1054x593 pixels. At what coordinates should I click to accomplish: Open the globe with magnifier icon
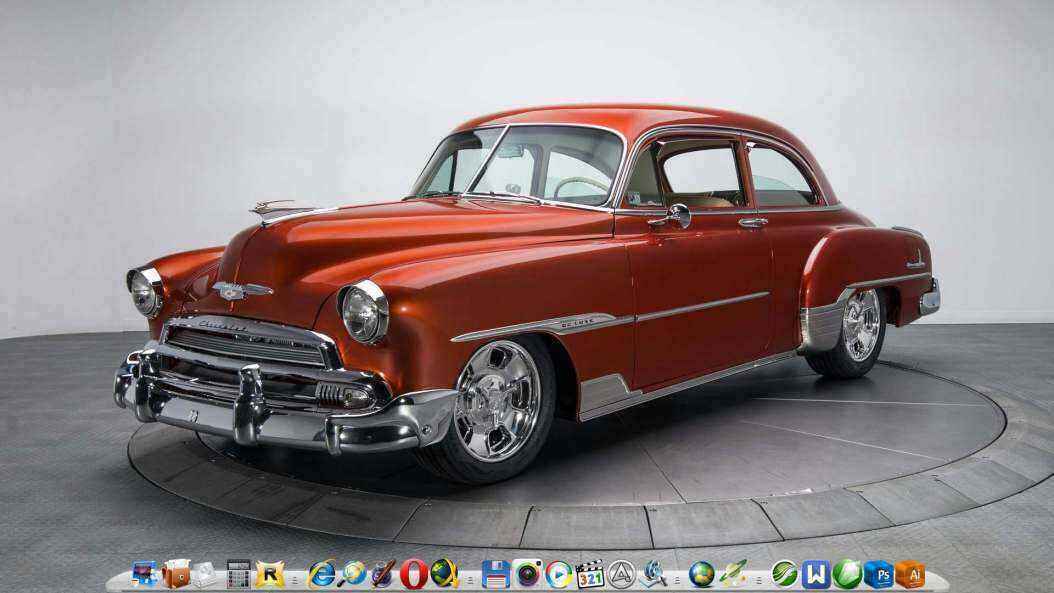coord(352,574)
